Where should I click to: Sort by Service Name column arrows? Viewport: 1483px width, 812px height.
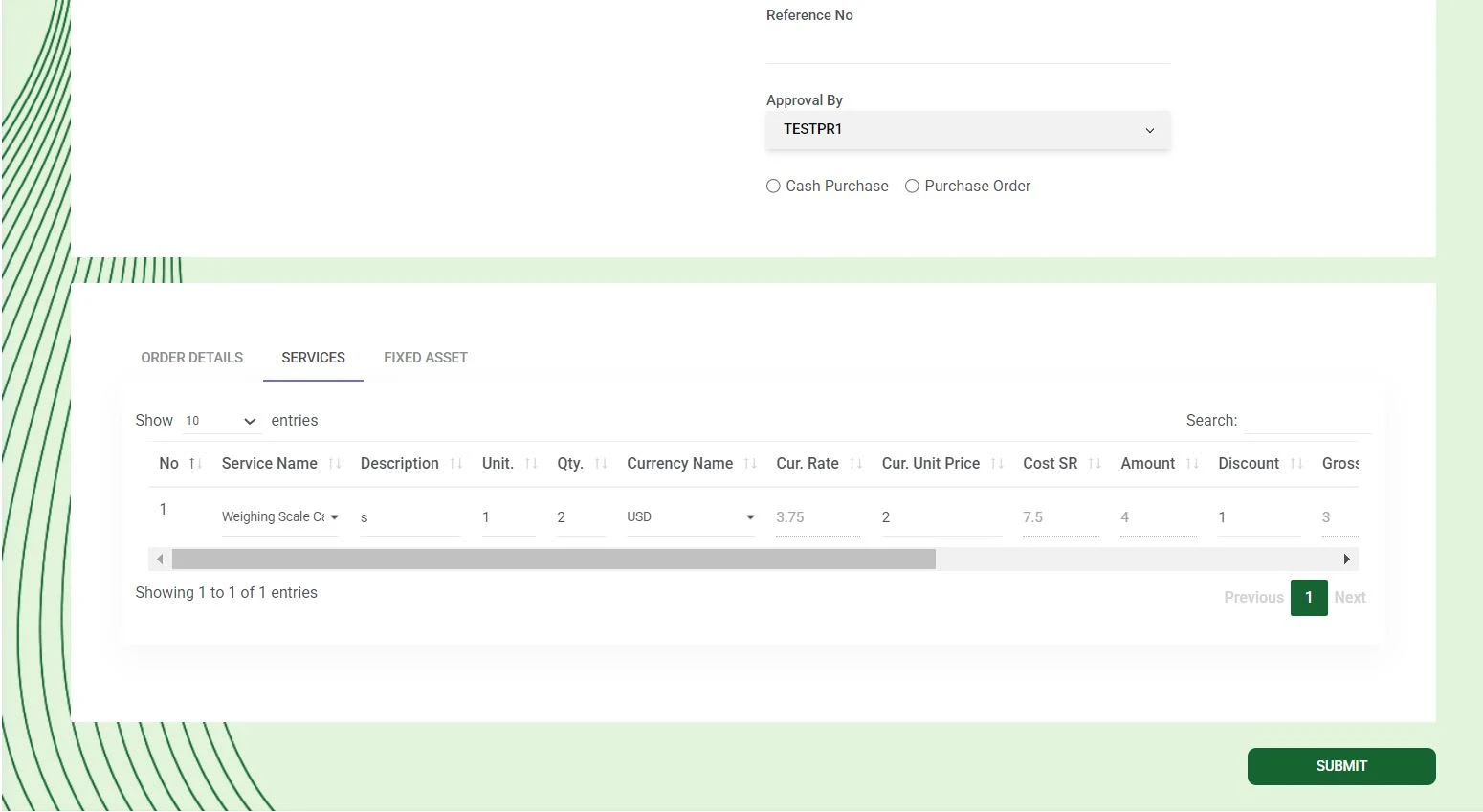(x=335, y=464)
